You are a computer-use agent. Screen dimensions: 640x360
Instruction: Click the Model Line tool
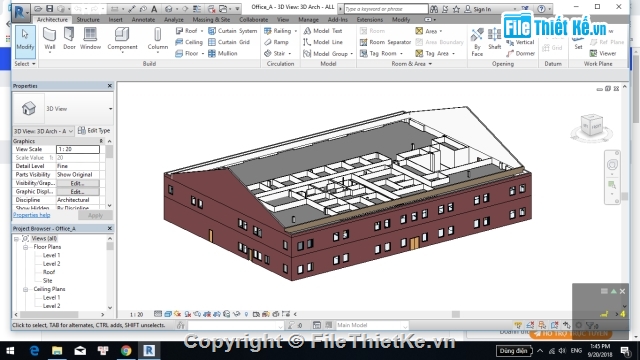(x=323, y=42)
